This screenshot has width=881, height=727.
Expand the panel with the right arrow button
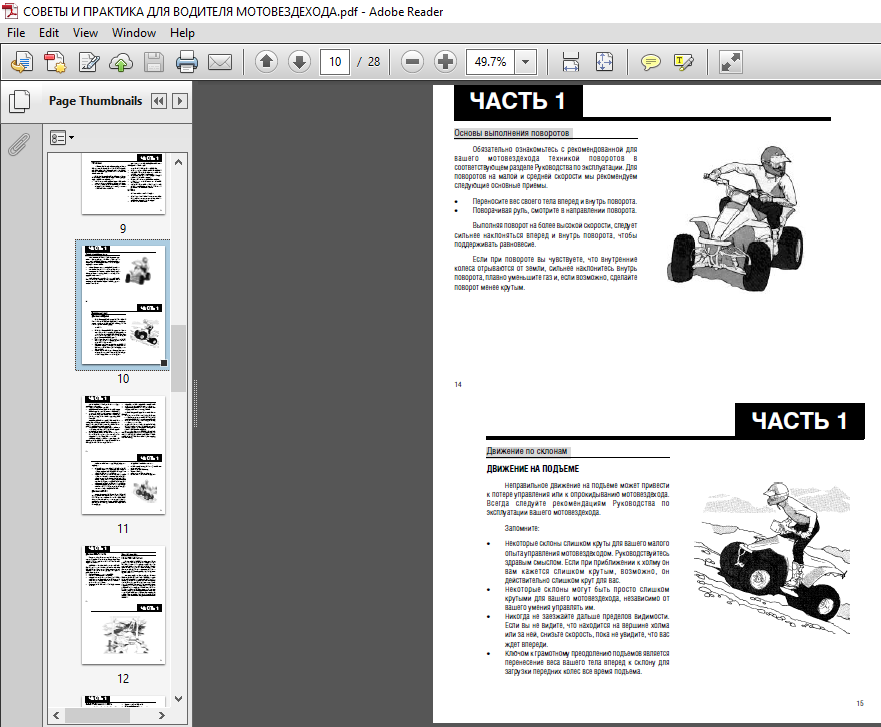(x=180, y=101)
